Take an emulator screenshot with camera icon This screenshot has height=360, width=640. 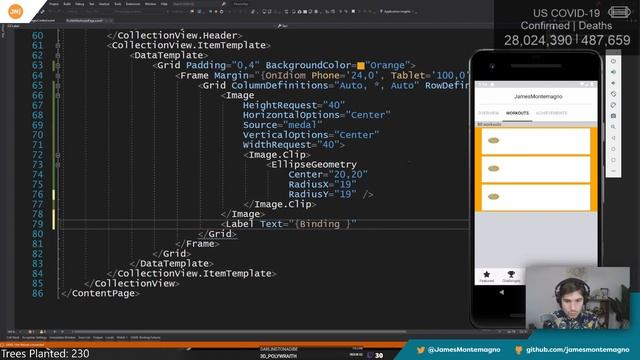(x=613, y=116)
